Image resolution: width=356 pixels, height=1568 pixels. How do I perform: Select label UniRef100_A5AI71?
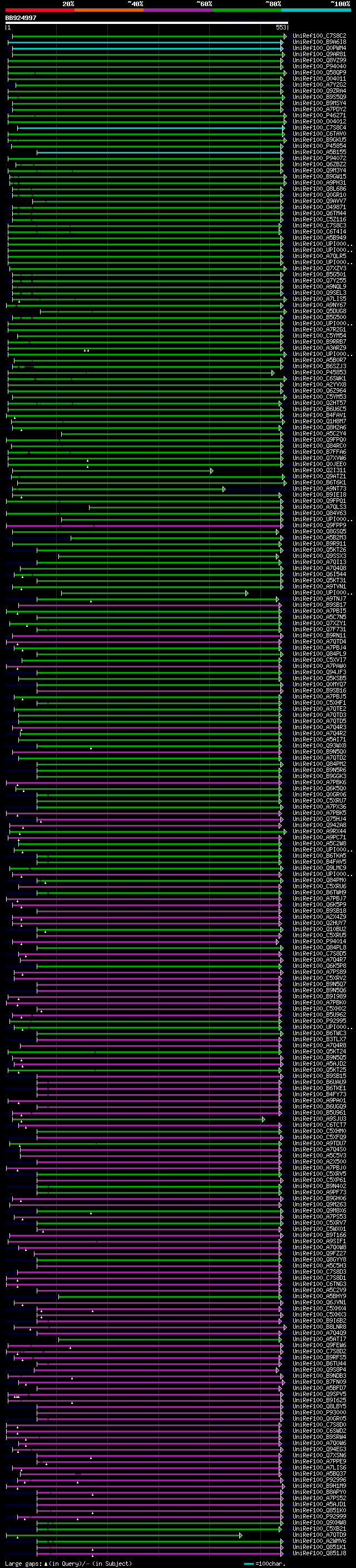(x=319, y=740)
